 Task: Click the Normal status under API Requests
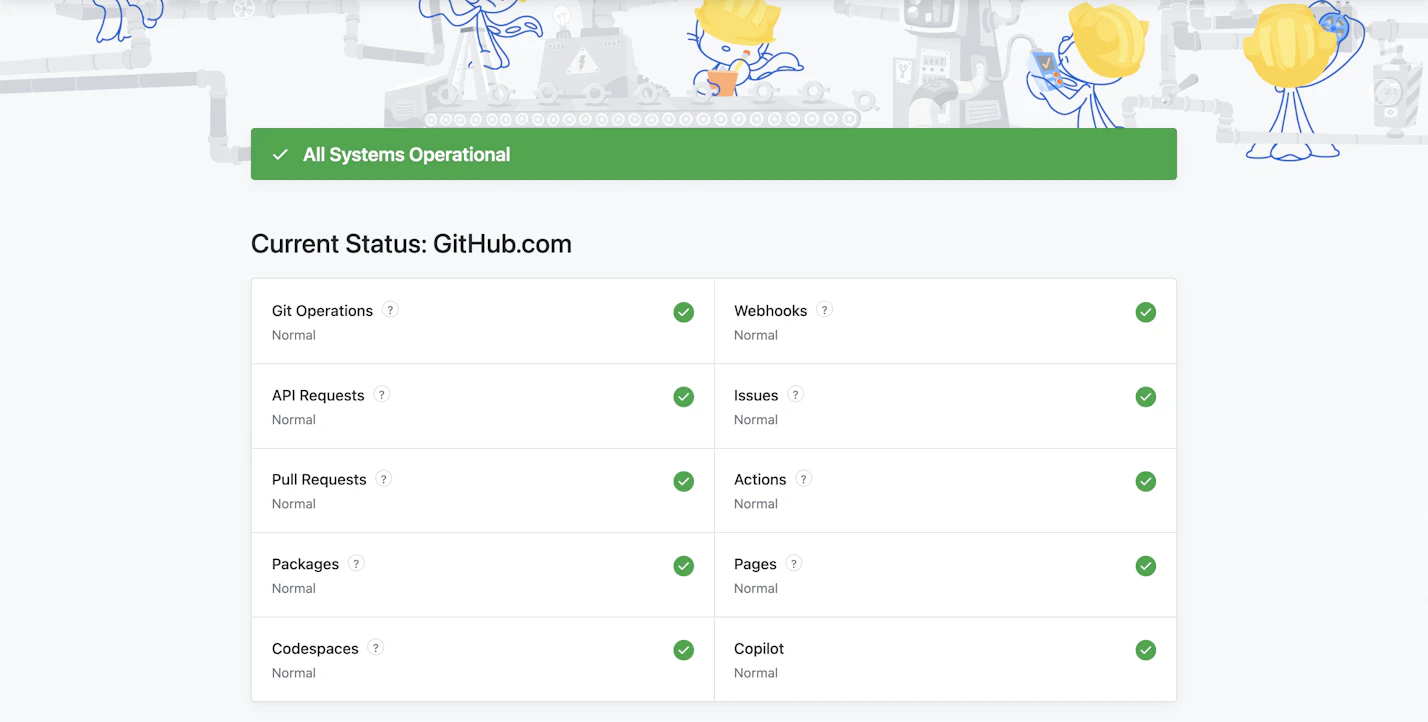pos(294,420)
